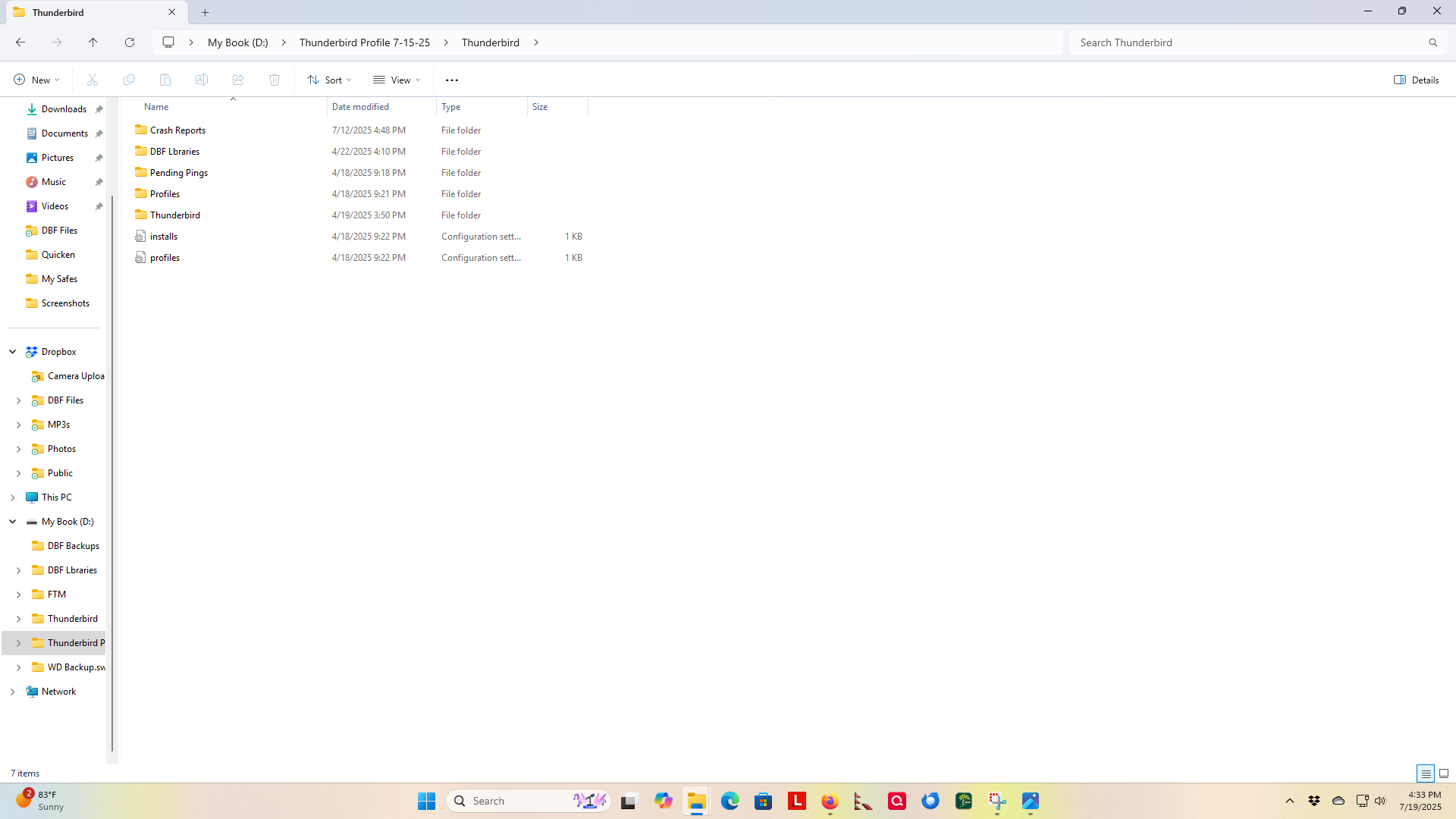
Task: Close the Thunderbird tab
Action: [172, 12]
